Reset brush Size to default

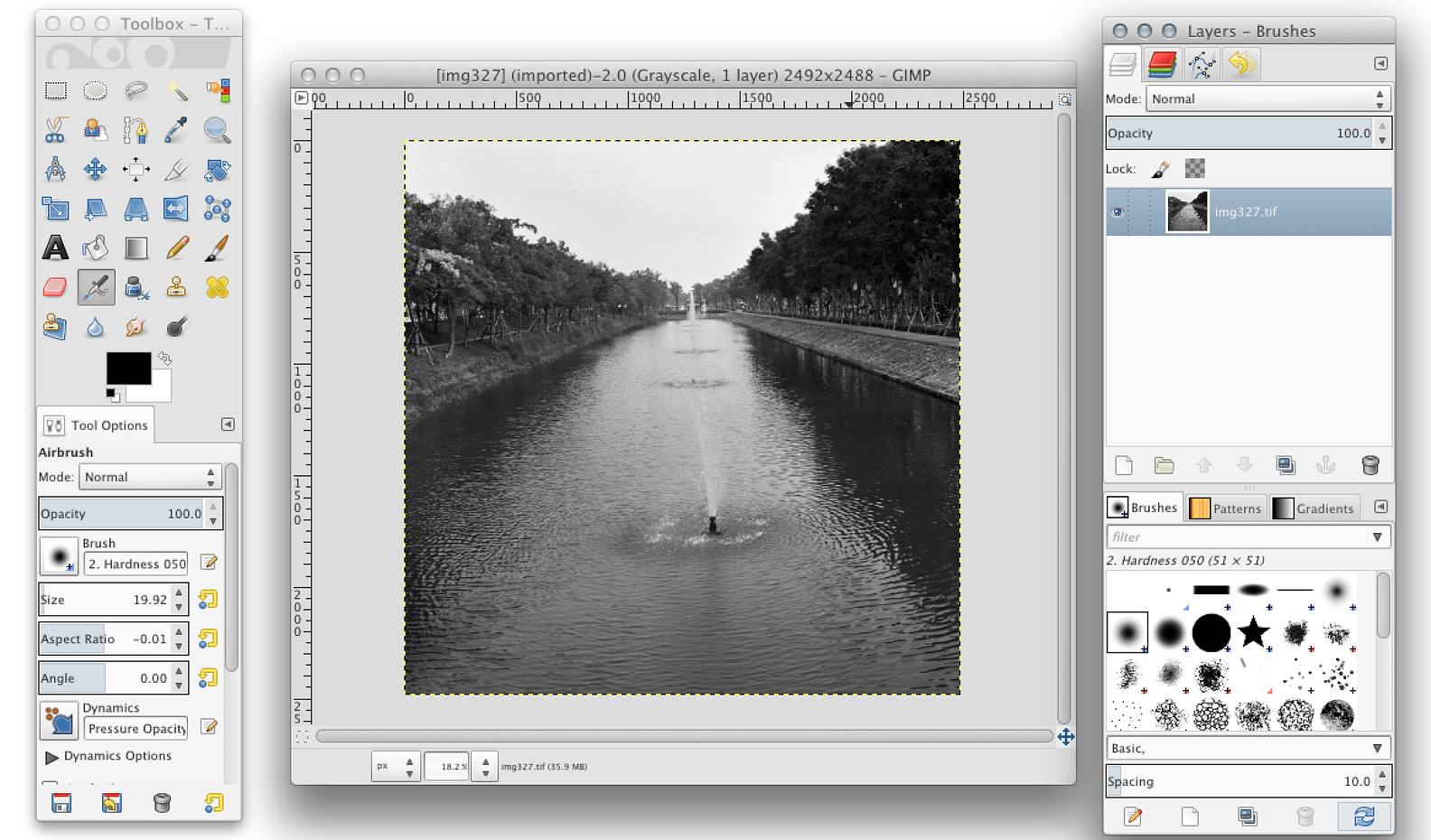pyautogui.click(x=208, y=600)
